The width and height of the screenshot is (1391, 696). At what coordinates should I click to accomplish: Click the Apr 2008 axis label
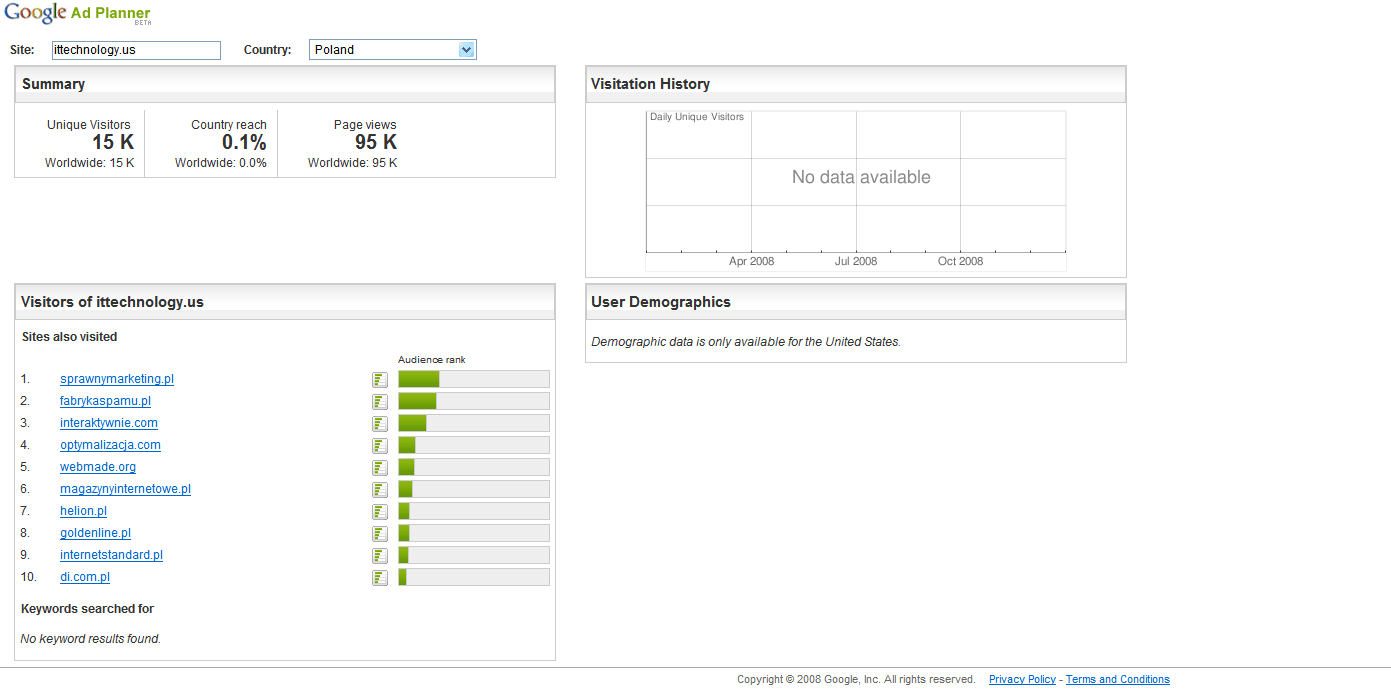tap(751, 261)
